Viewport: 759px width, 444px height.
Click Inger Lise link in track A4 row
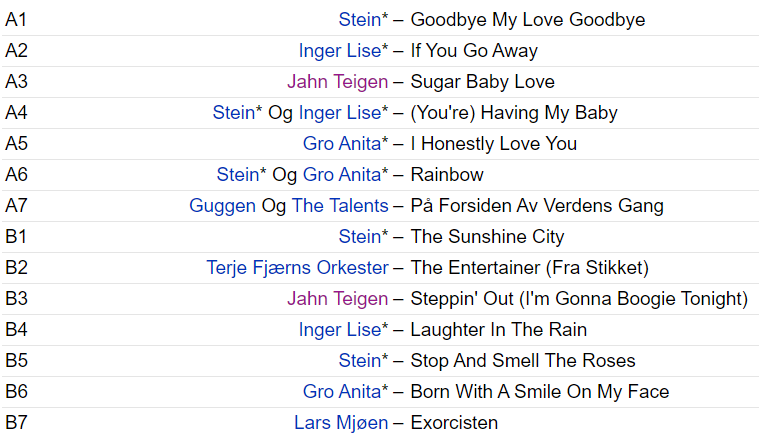pos(340,113)
